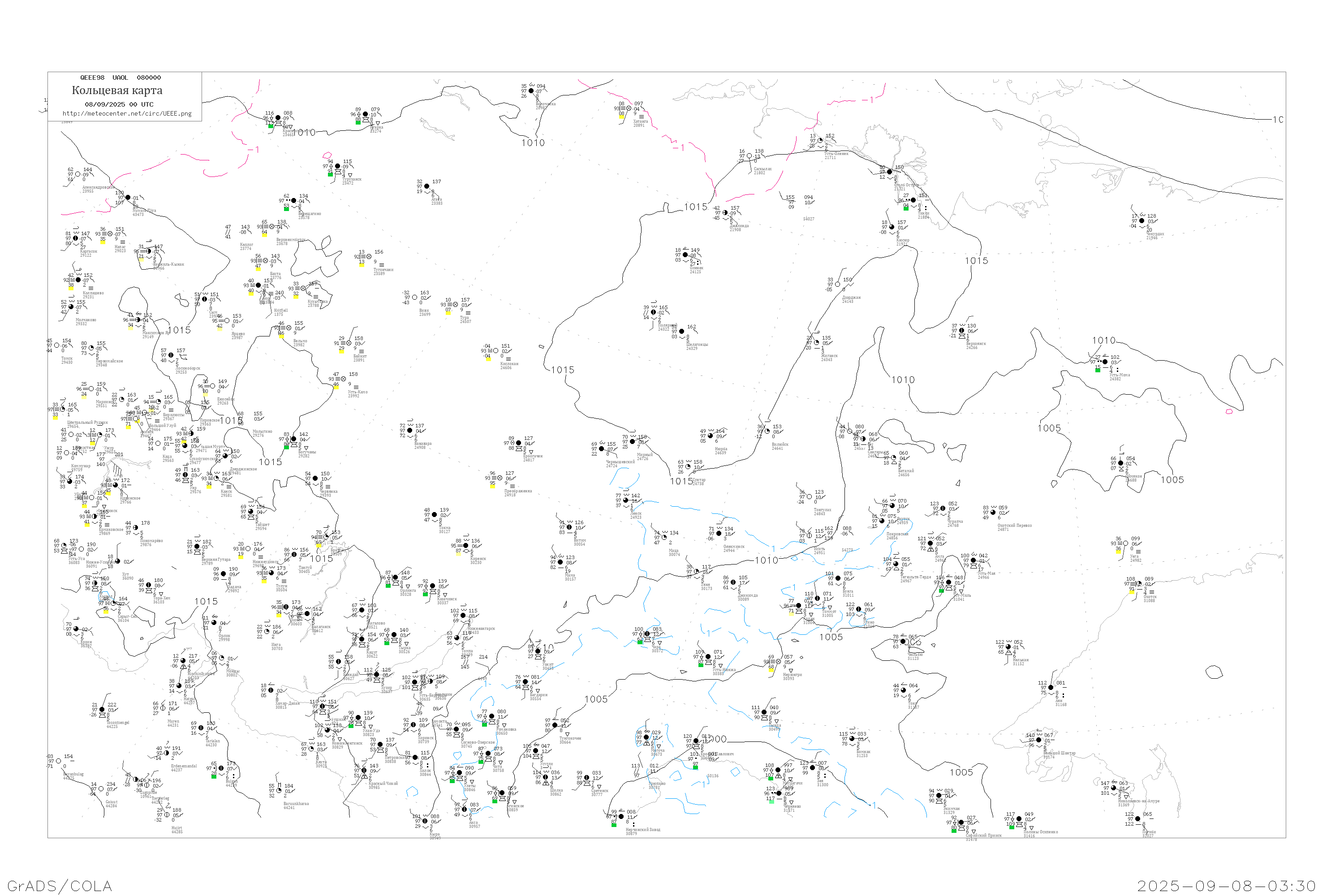Click the Чокурдах station filled circle
1344x896 pixels.
1141,221
